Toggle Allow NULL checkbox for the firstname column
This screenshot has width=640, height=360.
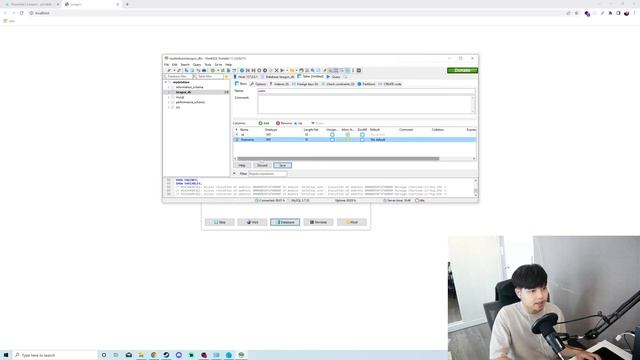pos(348,140)
